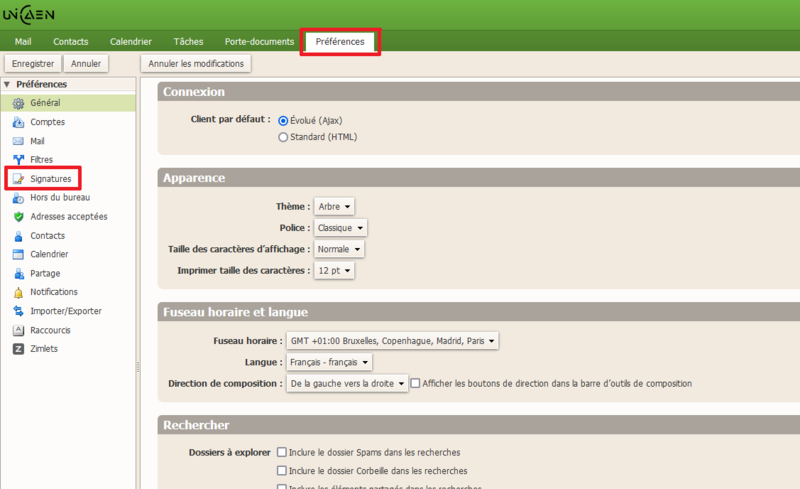Viewport: 800px width, 489px height.
Task: Expand the Fuseau horaire dropdown
Action: [391, 341]
